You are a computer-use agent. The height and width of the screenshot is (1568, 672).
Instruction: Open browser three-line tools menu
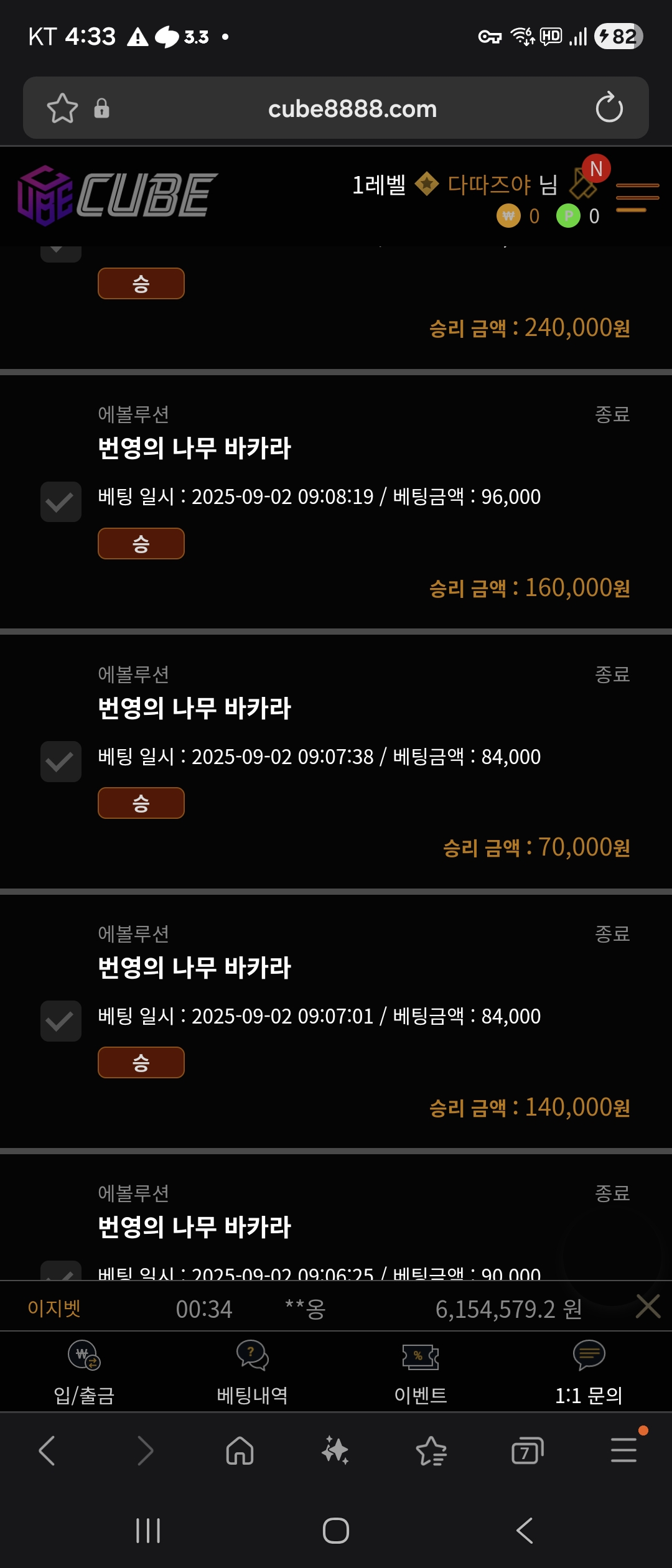pyautogui.click(x=623, y=1451)
